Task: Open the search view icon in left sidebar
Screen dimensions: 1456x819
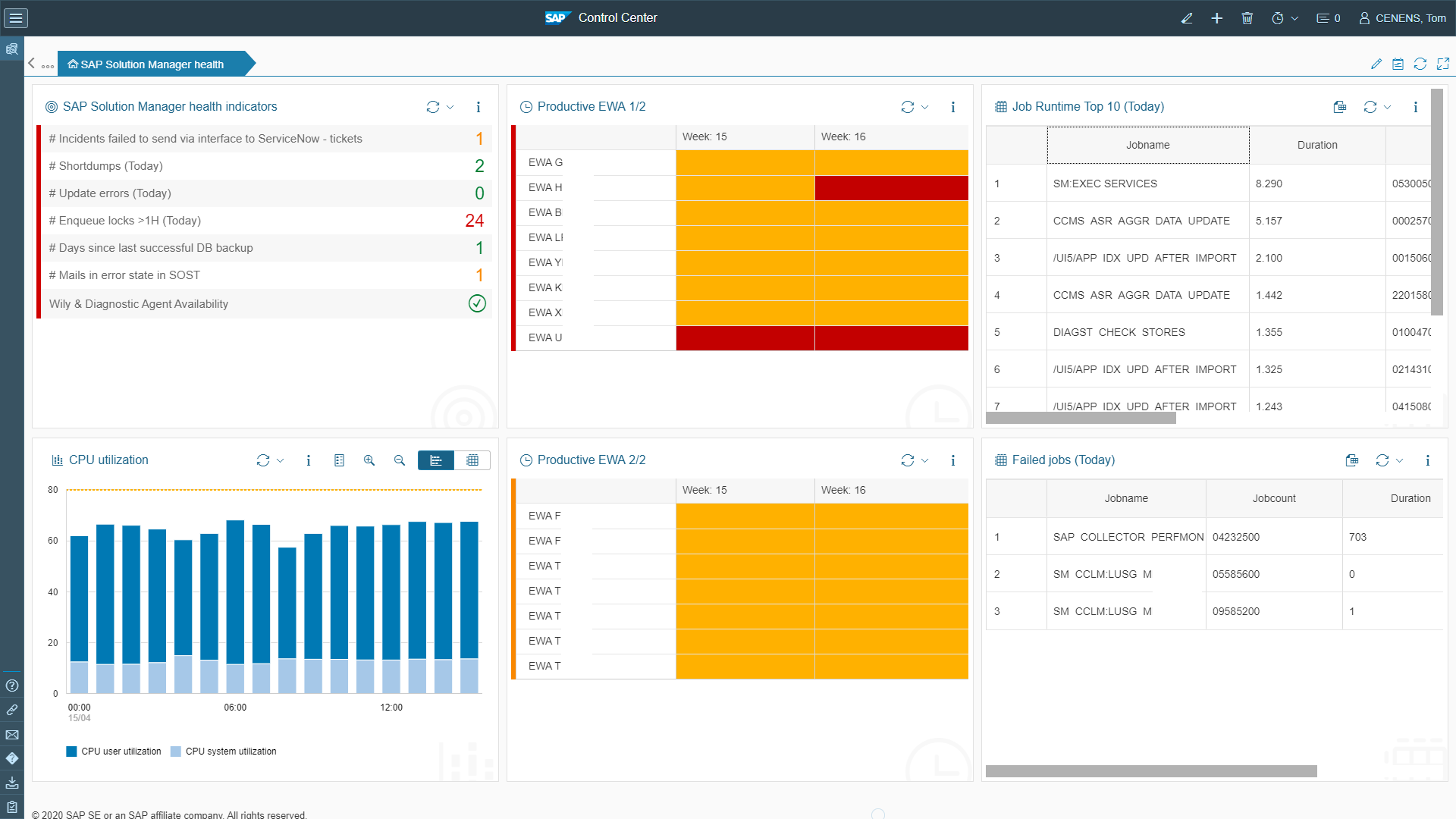Action: coord(12,49)
